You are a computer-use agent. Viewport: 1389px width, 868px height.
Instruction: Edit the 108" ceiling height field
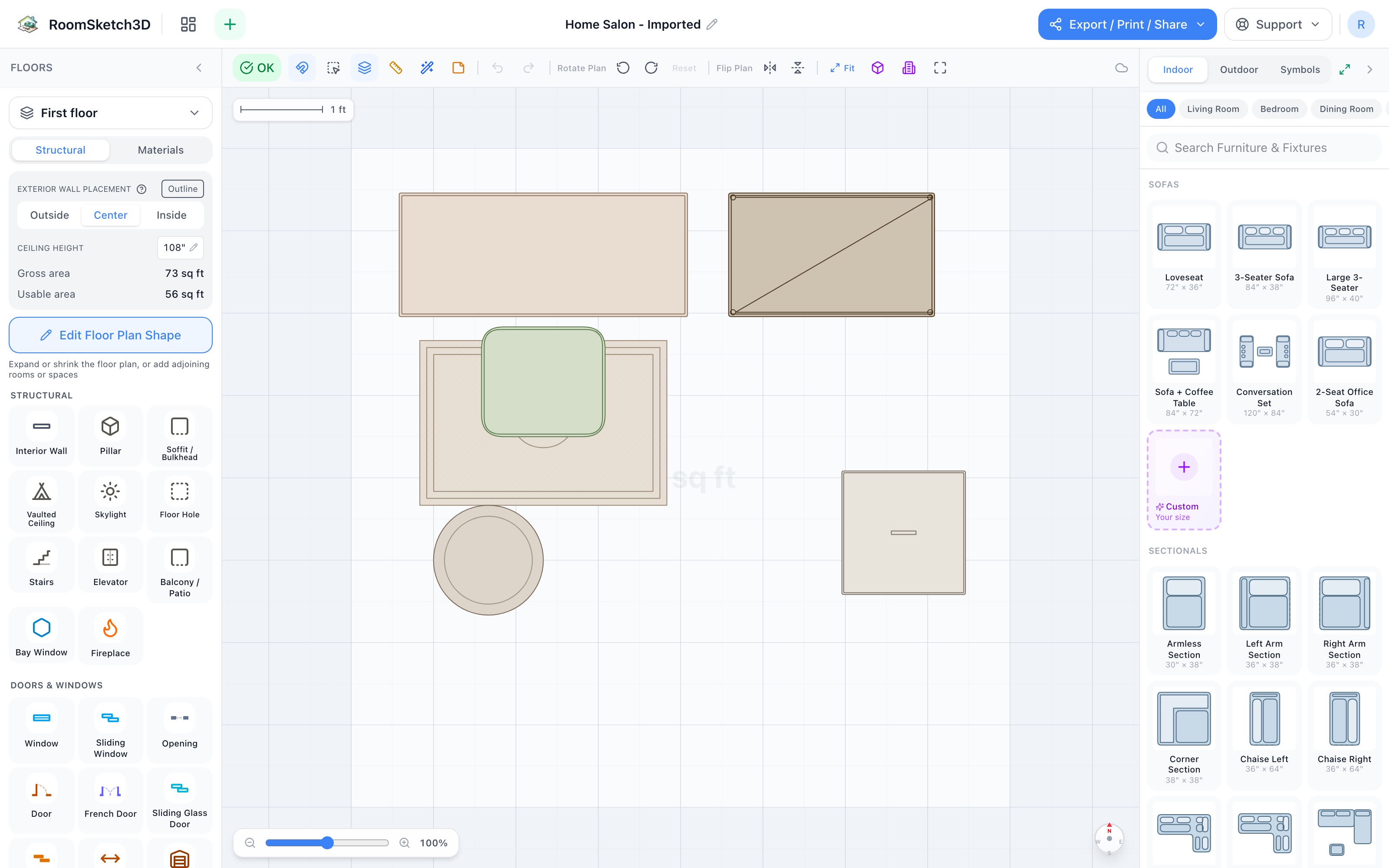pyautogui.click(x=180, y=247)
